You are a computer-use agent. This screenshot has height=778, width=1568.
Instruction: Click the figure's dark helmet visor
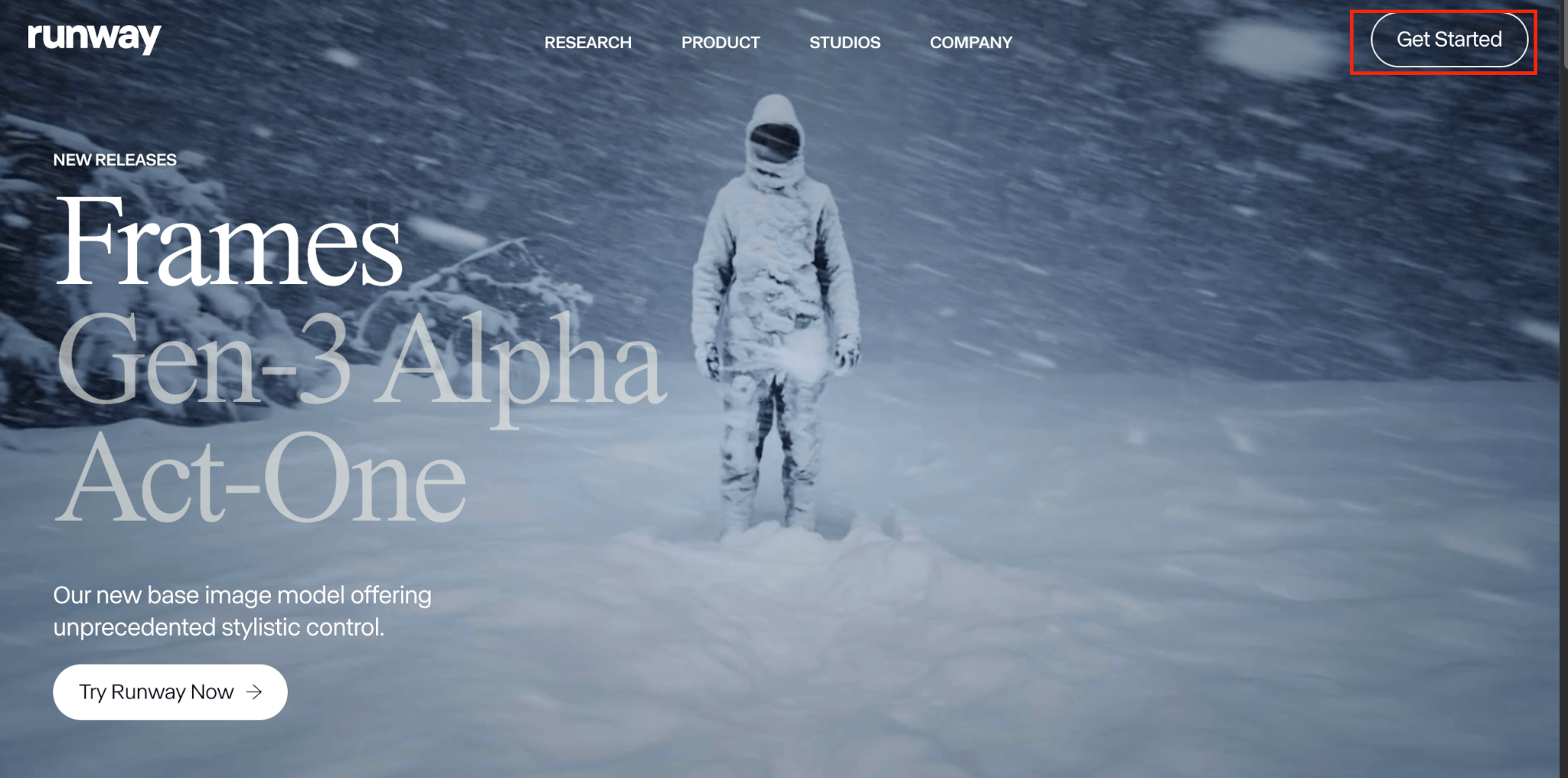coord(775,140)
